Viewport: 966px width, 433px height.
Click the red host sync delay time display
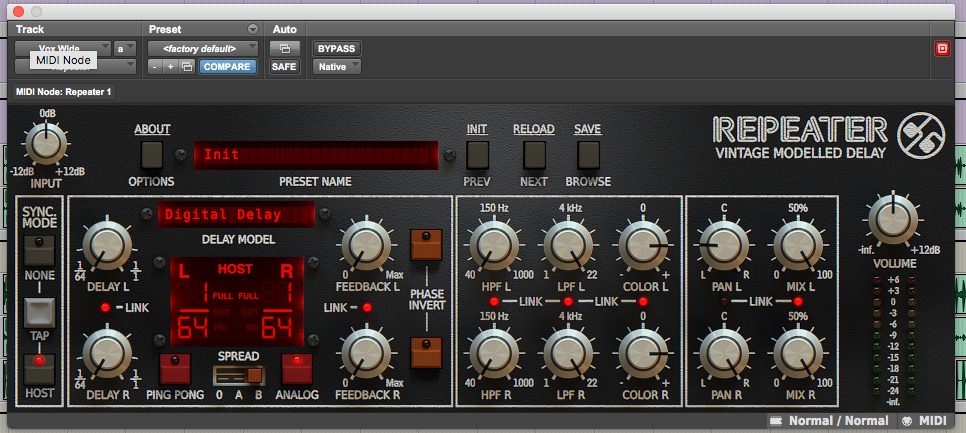(237, 301)
